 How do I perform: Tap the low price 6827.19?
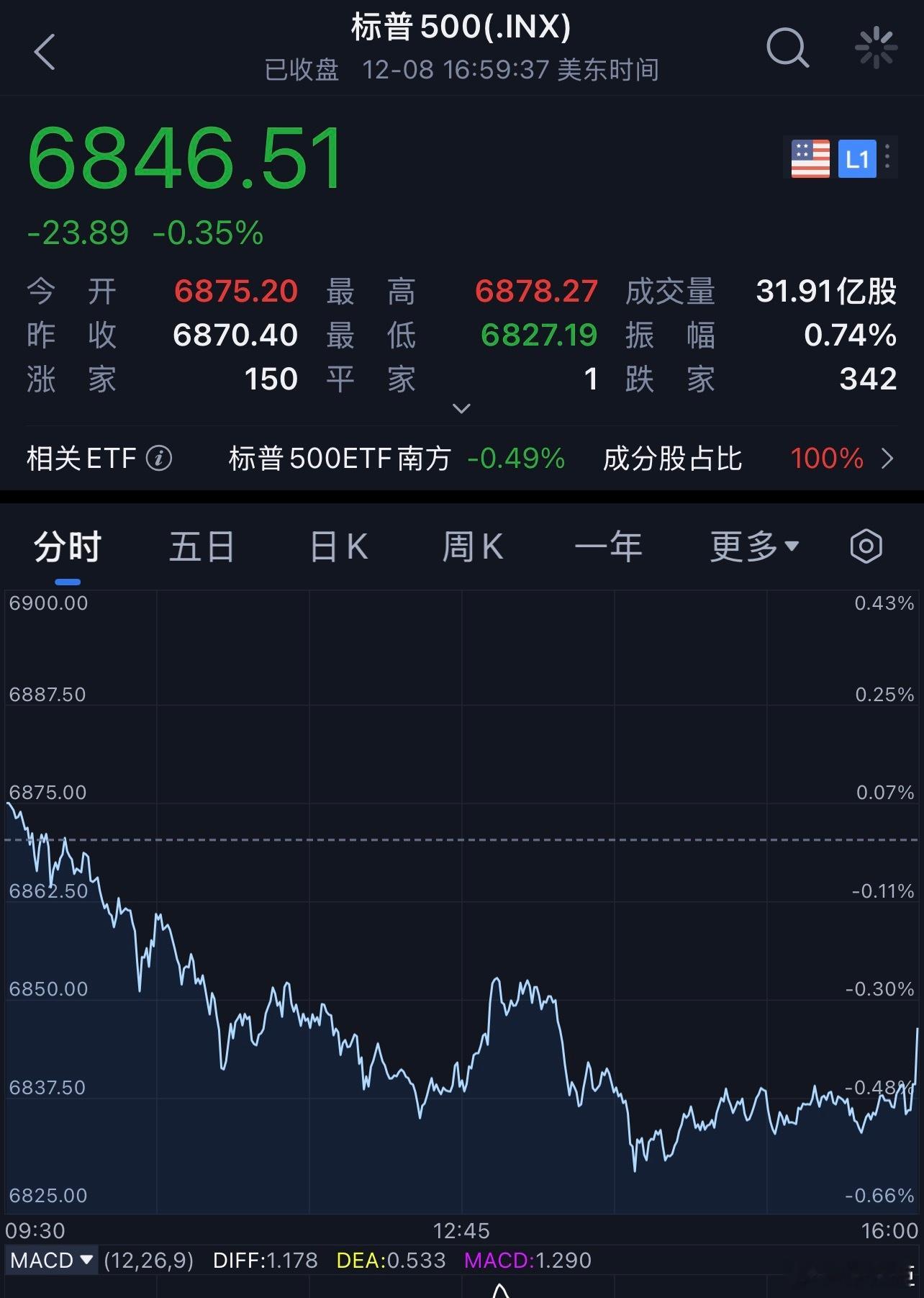(x=539, y=335)
